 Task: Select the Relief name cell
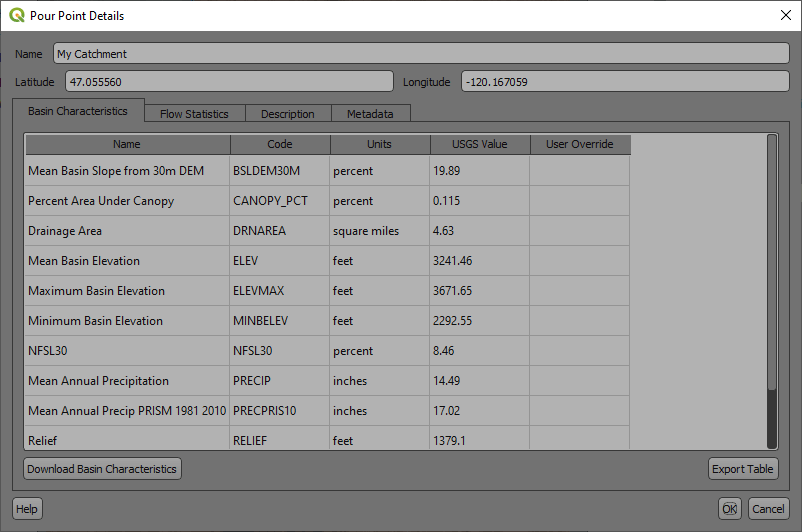click(x=127, y=438)
